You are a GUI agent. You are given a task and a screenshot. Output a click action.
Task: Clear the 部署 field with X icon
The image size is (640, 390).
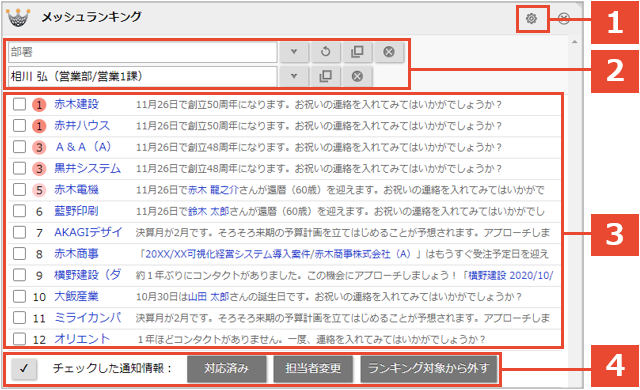coord(389,52)
